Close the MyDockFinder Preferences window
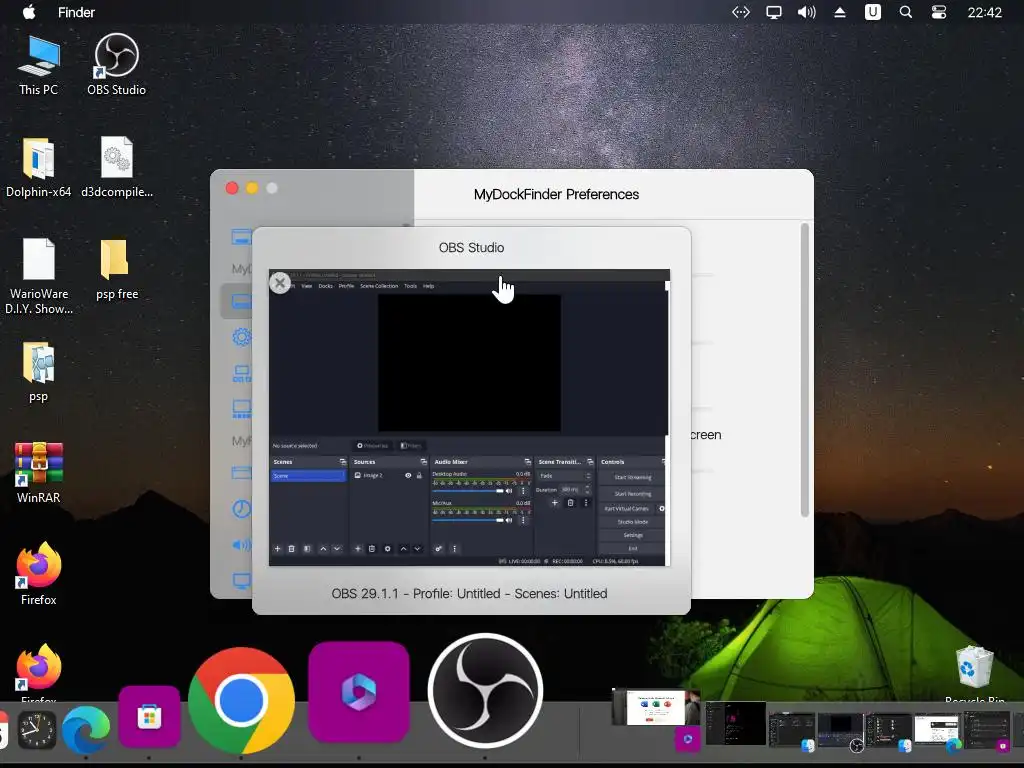Image resolution: width=1024 pixels, height=768 pixels. click(x=232, y=188)
